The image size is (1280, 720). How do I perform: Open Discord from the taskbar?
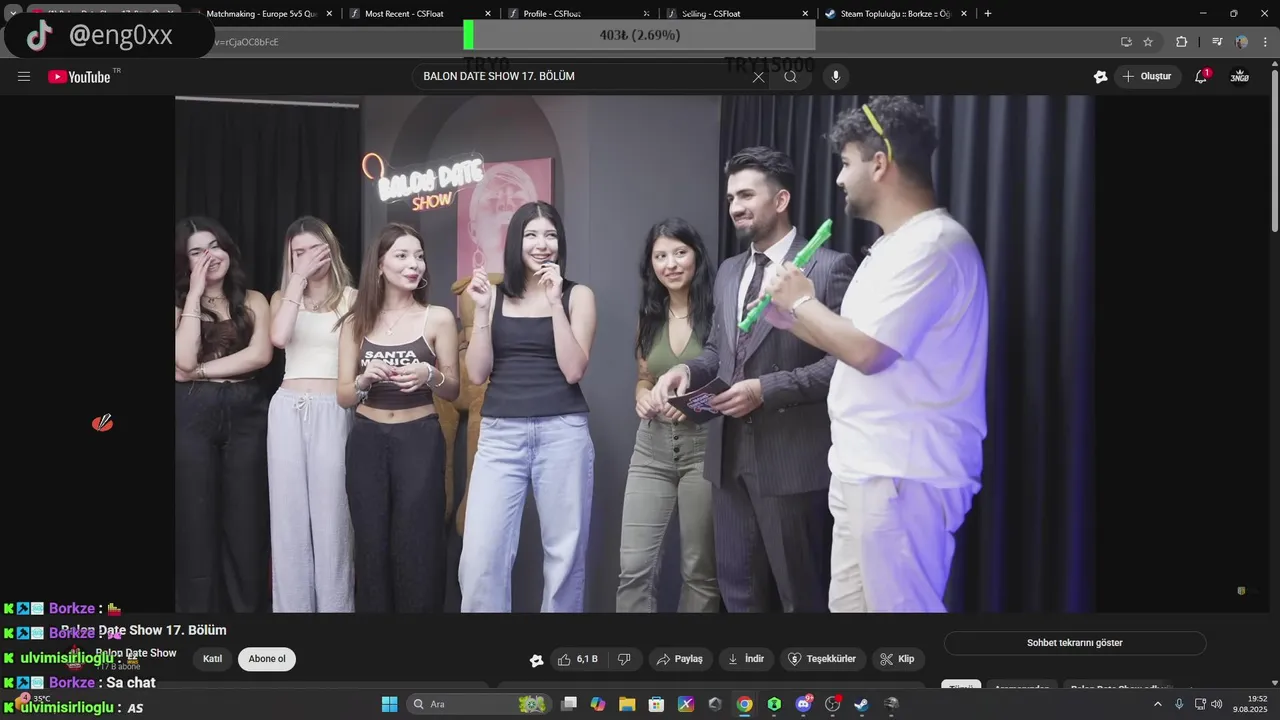803,704
